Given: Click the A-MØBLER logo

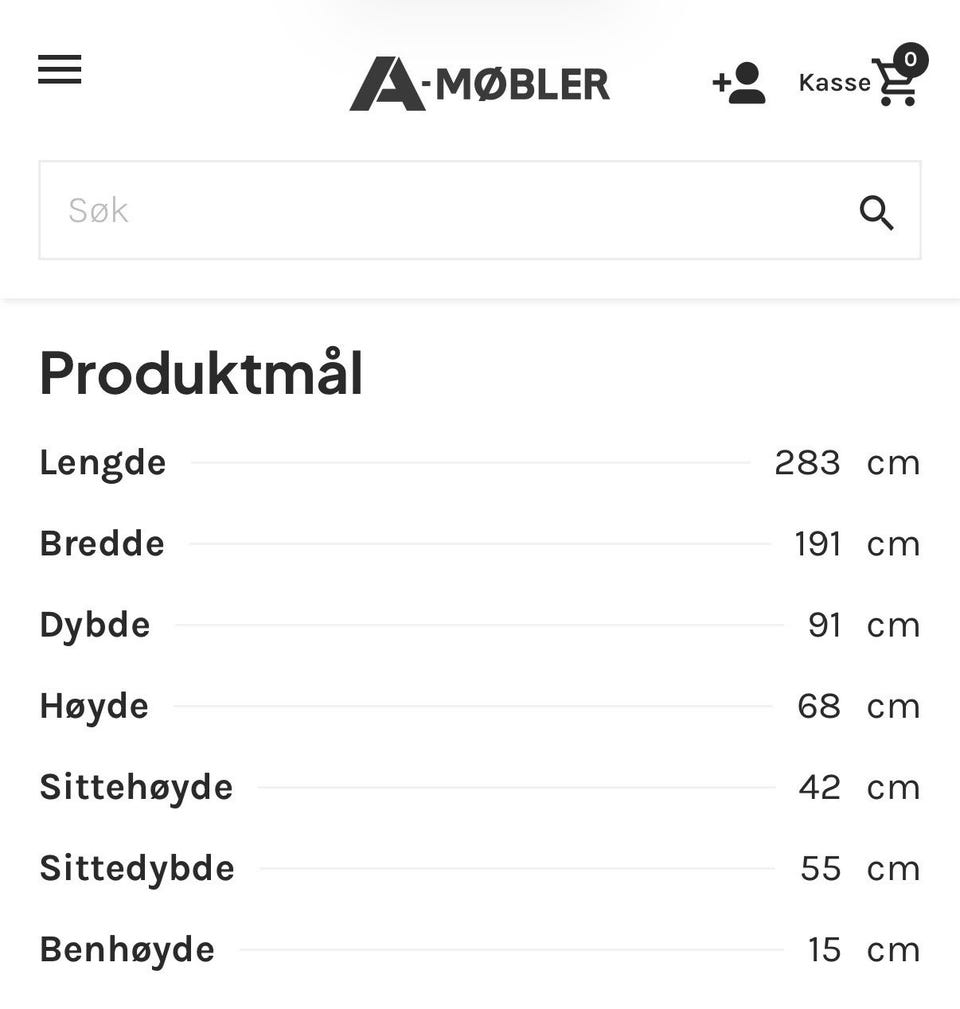Looking at the screenshot, I should 479,84.
